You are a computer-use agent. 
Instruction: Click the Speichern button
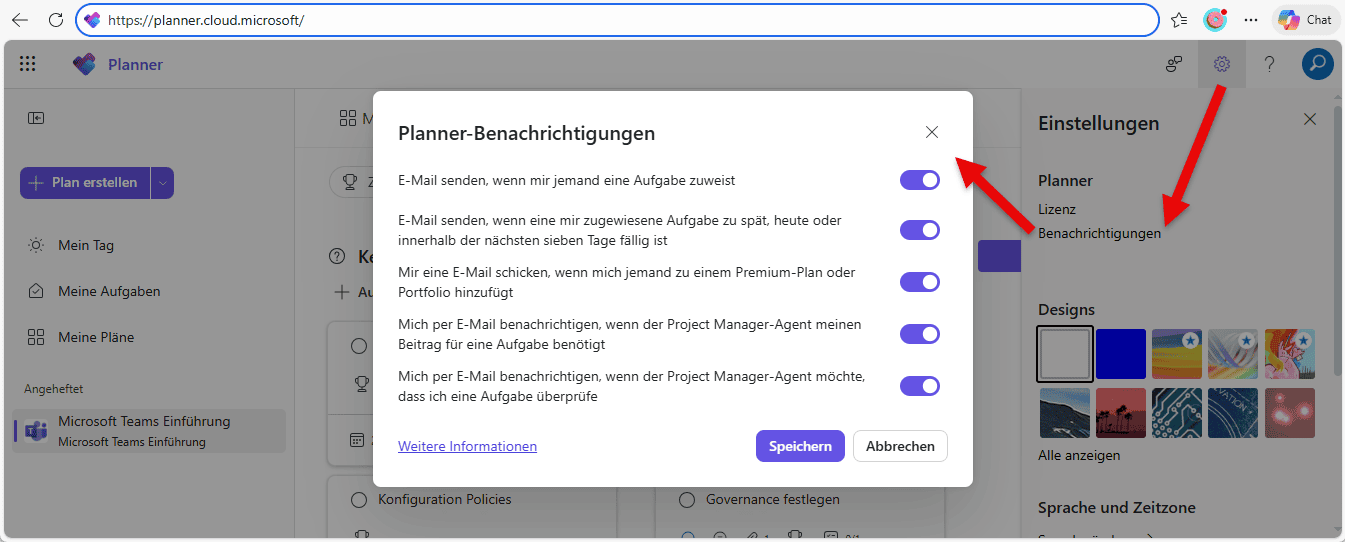pos(799,446)
